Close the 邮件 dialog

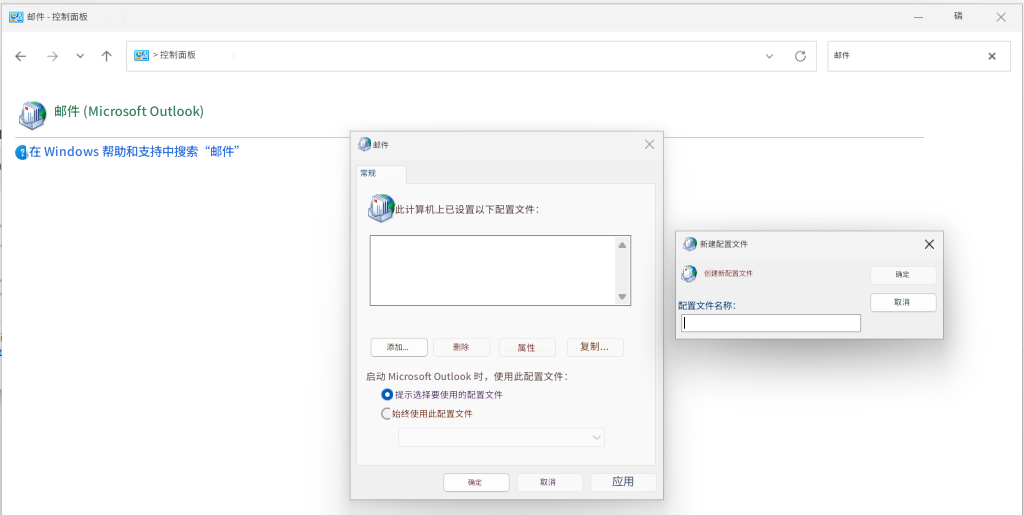(649, 144)
